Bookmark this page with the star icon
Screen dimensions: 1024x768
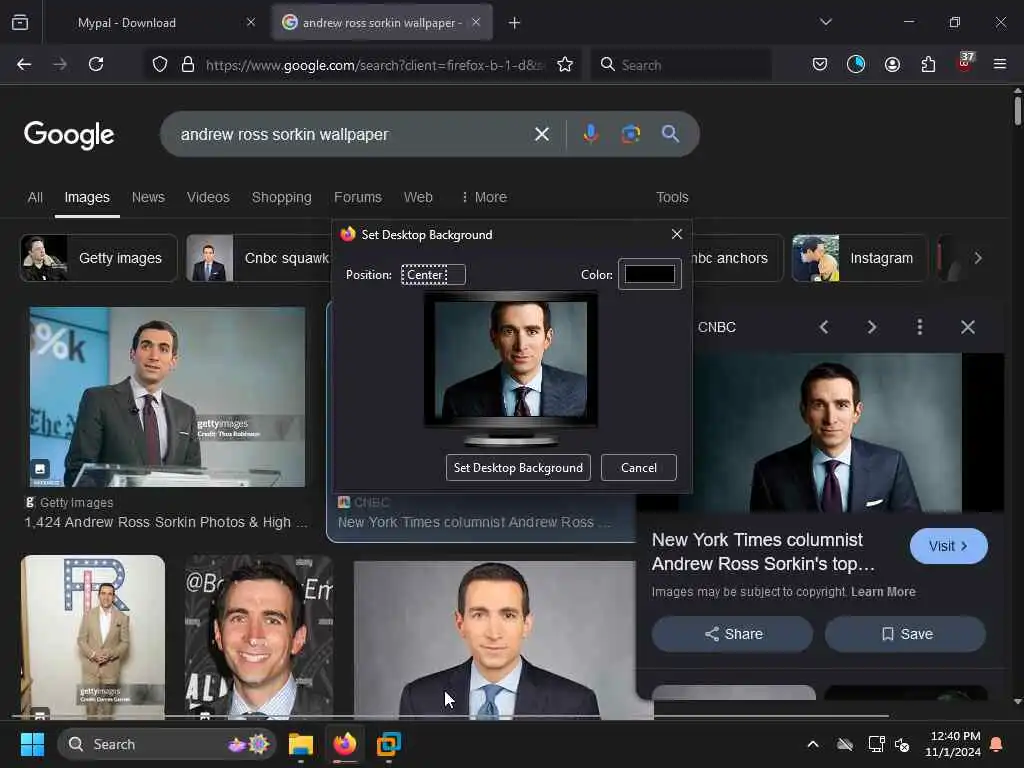565,64
